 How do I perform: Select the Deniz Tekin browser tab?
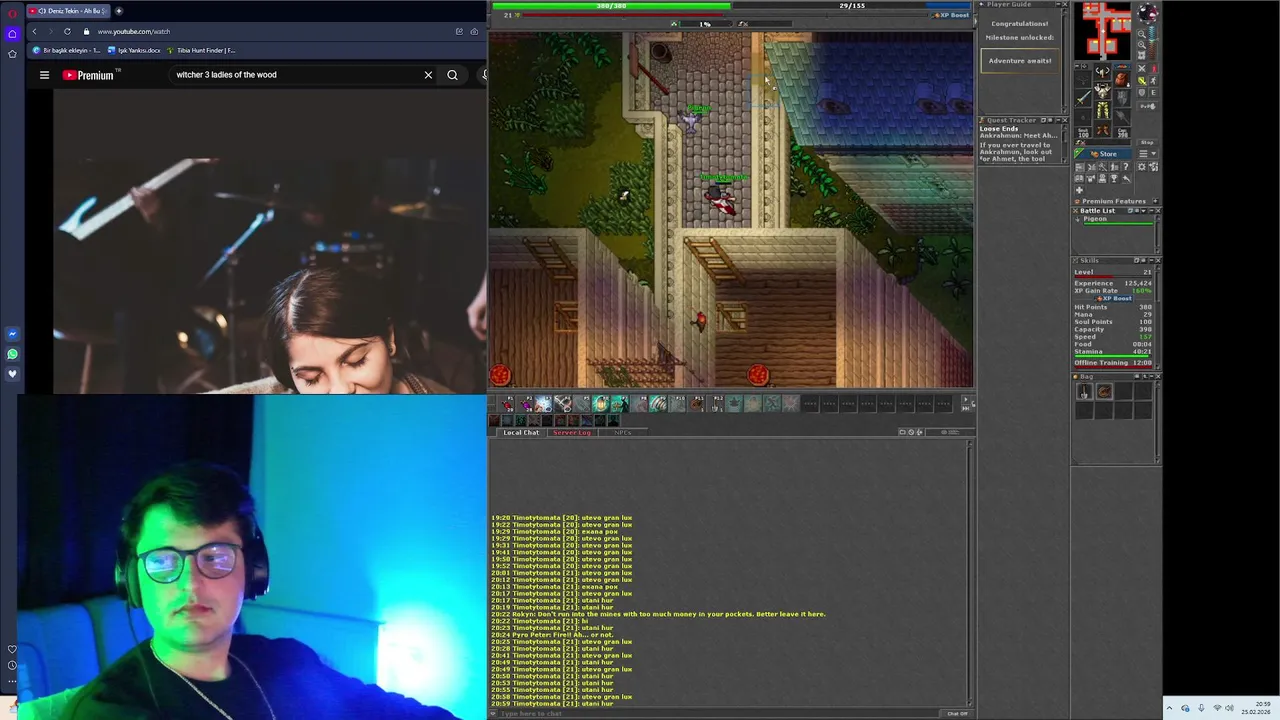click(67, 11)
